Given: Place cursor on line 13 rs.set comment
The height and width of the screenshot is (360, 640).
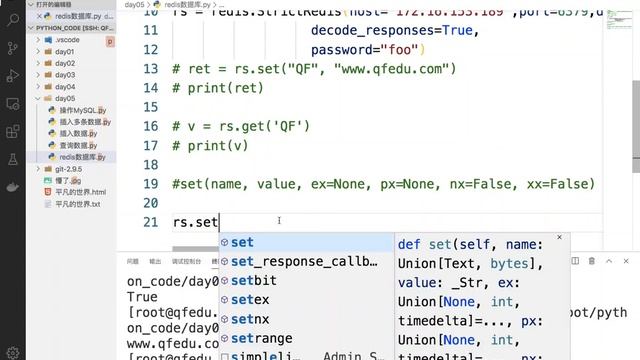Looking at the screenshot, I should point(314,69).
